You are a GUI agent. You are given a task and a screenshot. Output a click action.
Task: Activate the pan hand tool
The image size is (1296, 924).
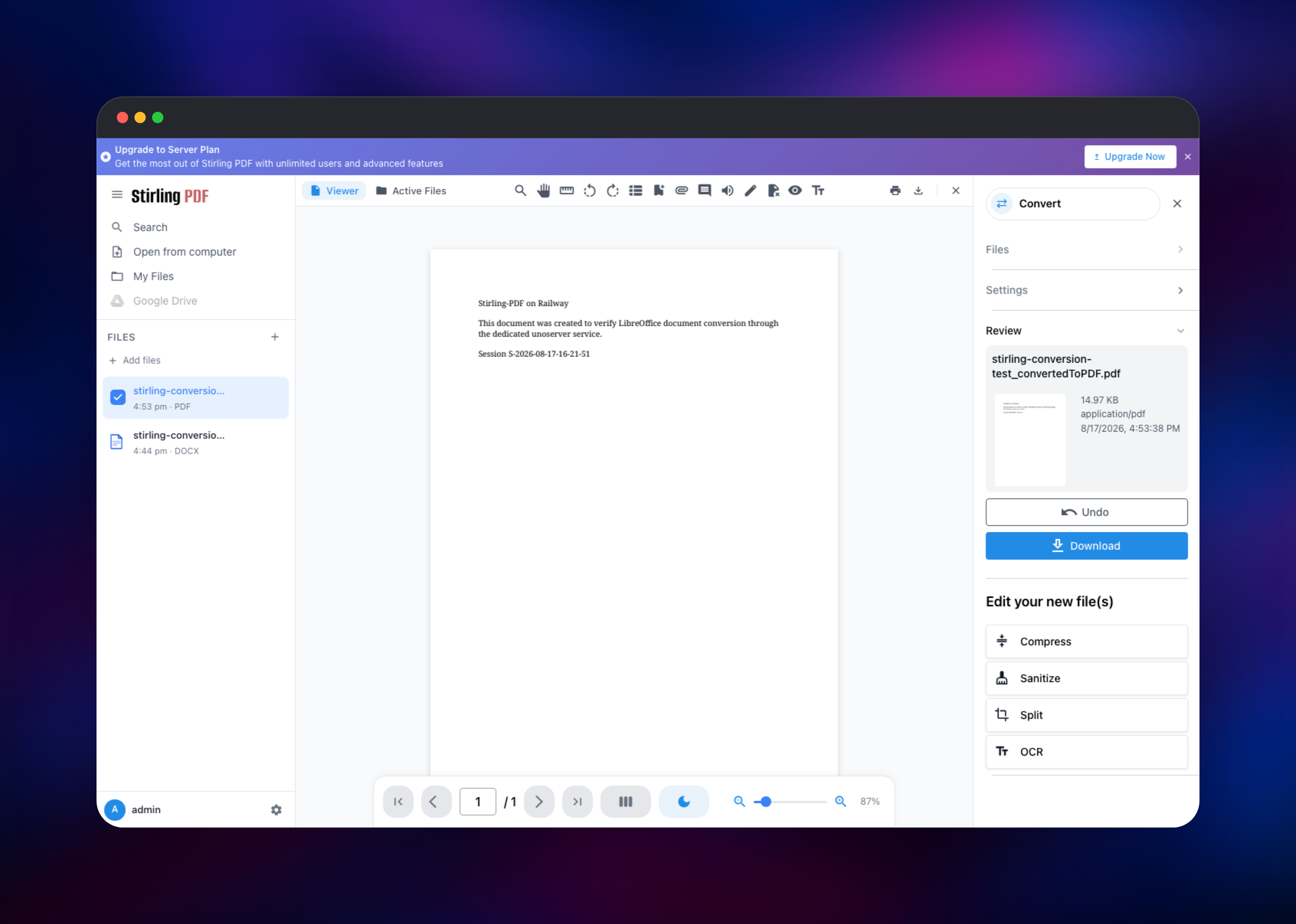pos(543,191)
